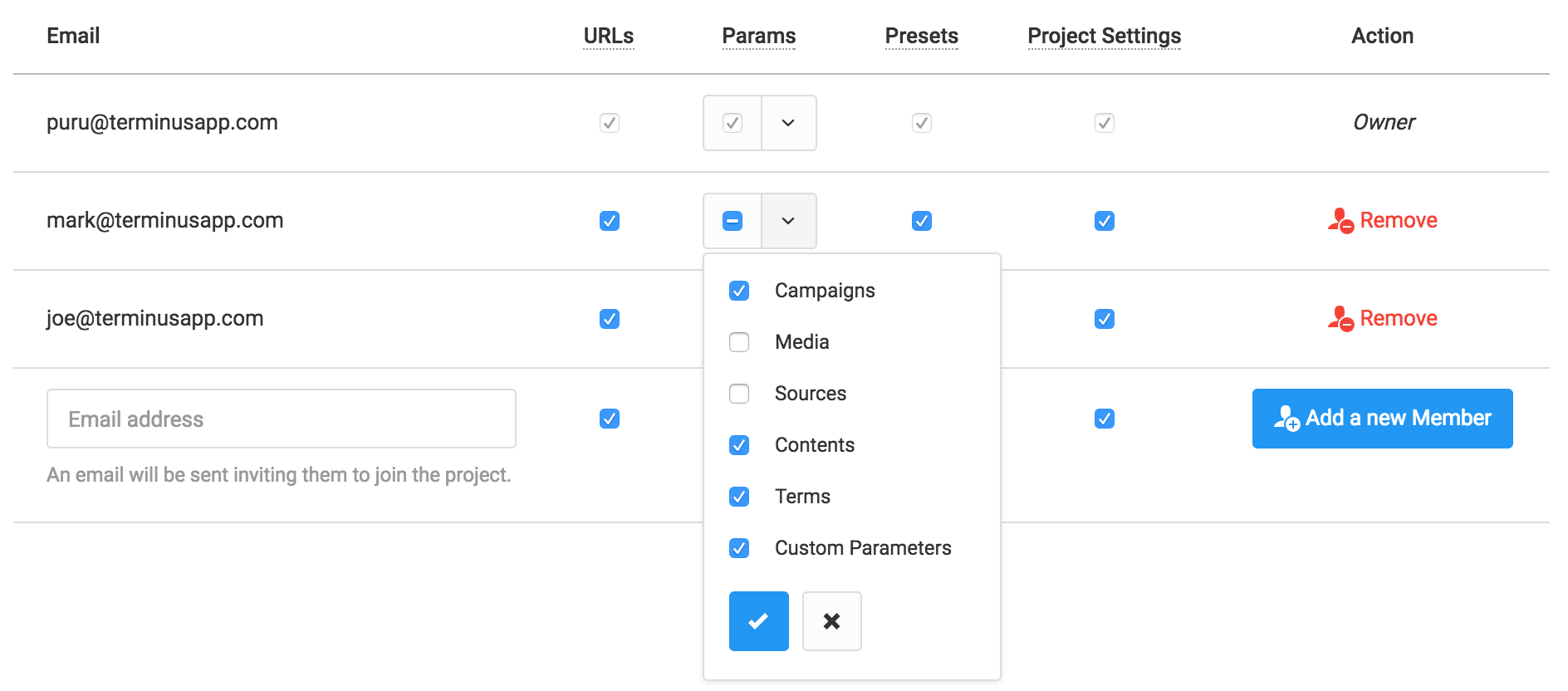Click the Project Settings column header
Image resolution: width=1568 pixels, height=691 pixels.
[x=1104, y=36]
